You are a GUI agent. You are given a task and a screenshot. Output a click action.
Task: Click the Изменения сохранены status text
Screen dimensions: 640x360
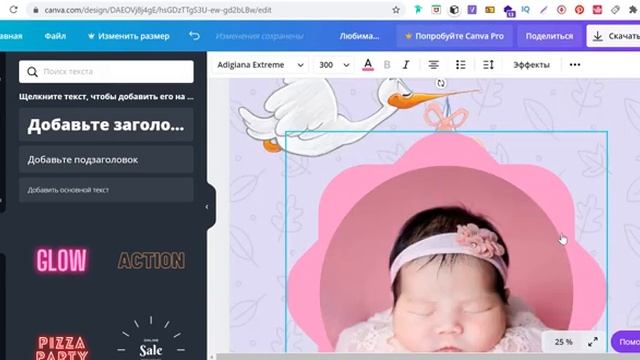coord(260,36)
